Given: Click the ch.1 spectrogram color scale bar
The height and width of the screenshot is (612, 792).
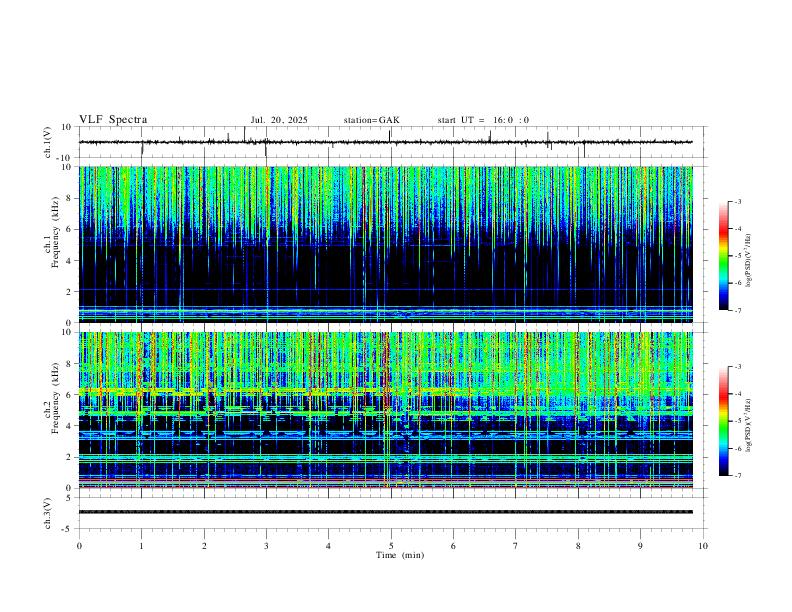Looking at the screenshot, I should 723,256.
